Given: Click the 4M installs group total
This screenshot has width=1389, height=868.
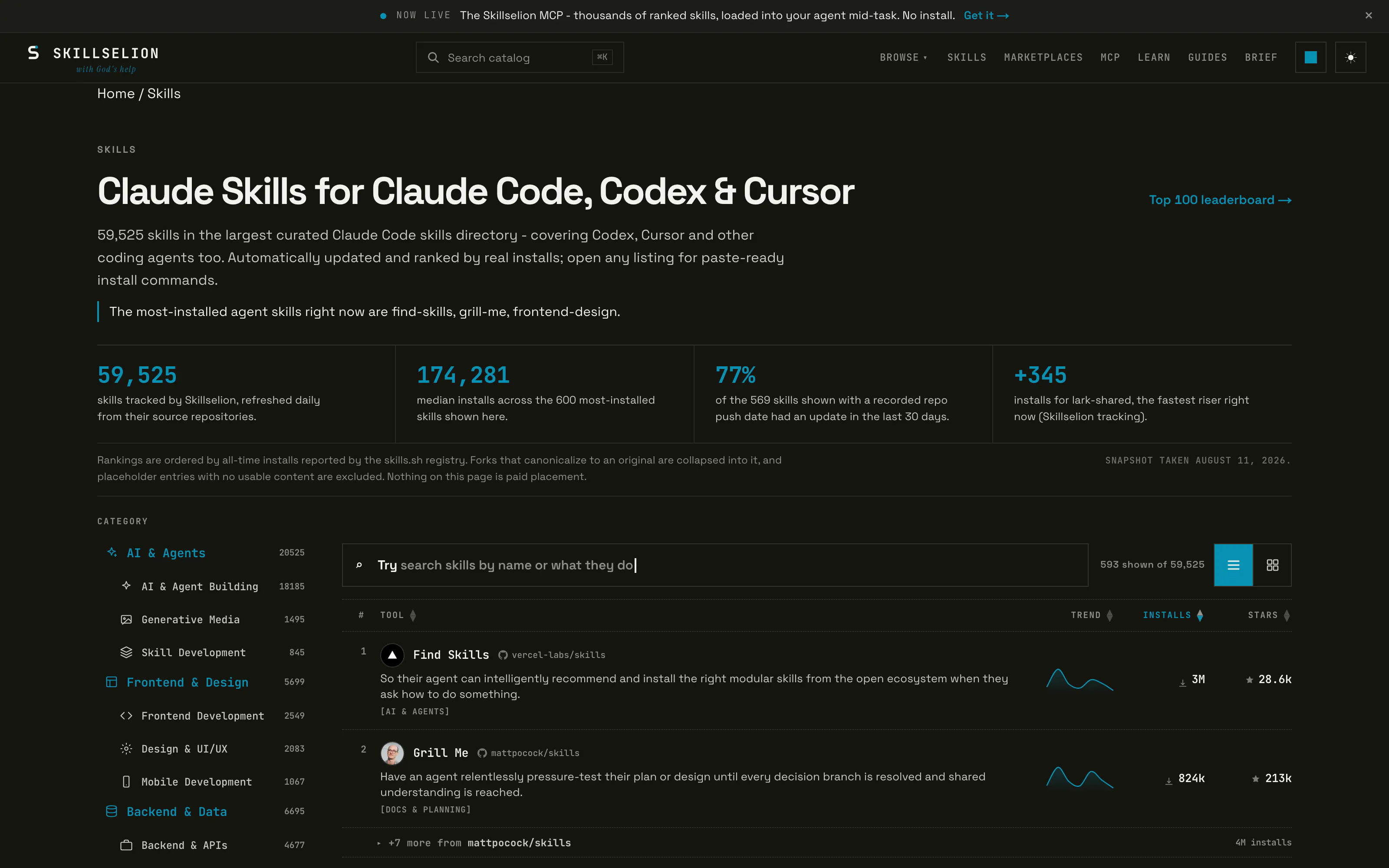Looking at the screenshot, I should tap(1263, 843).
